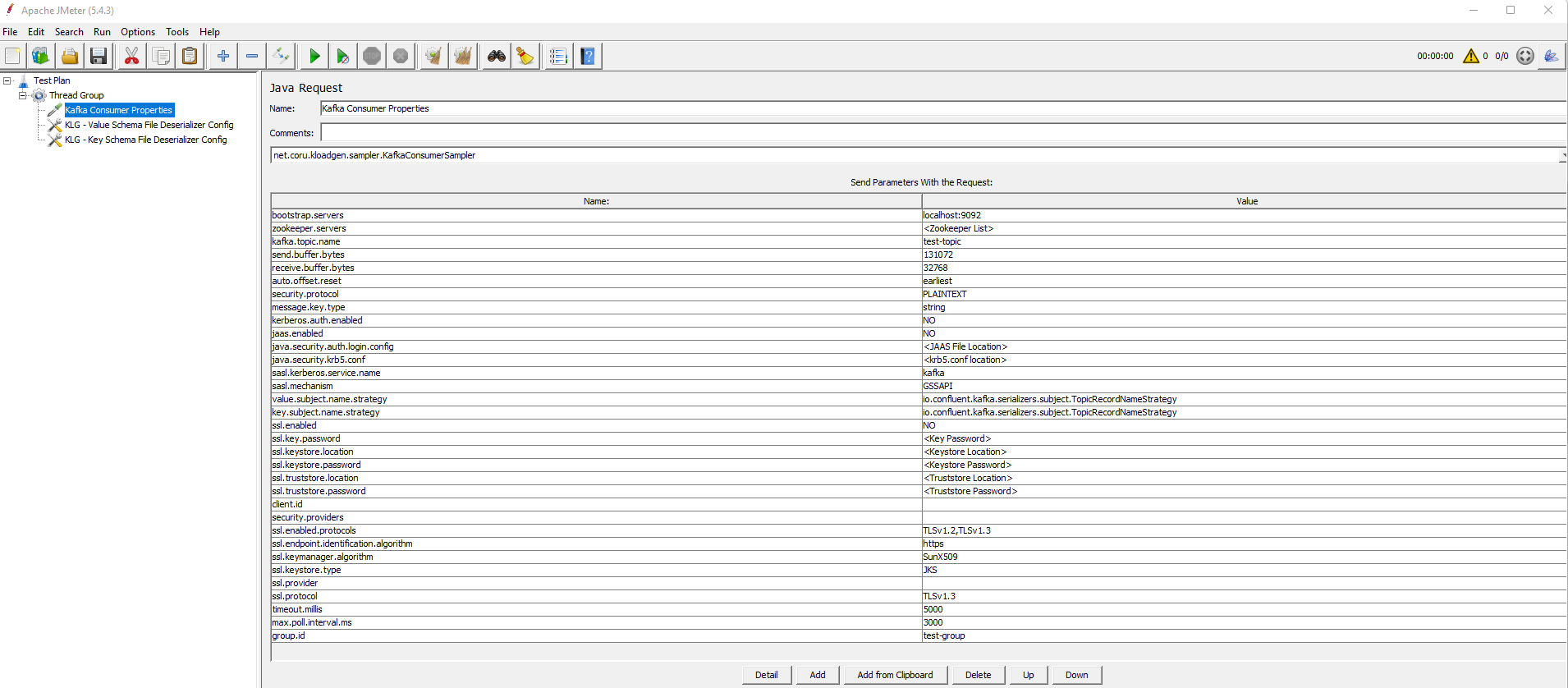Click the ssl.keystore.type name cell
1568x688 pixels.
(x=596, y=570)
